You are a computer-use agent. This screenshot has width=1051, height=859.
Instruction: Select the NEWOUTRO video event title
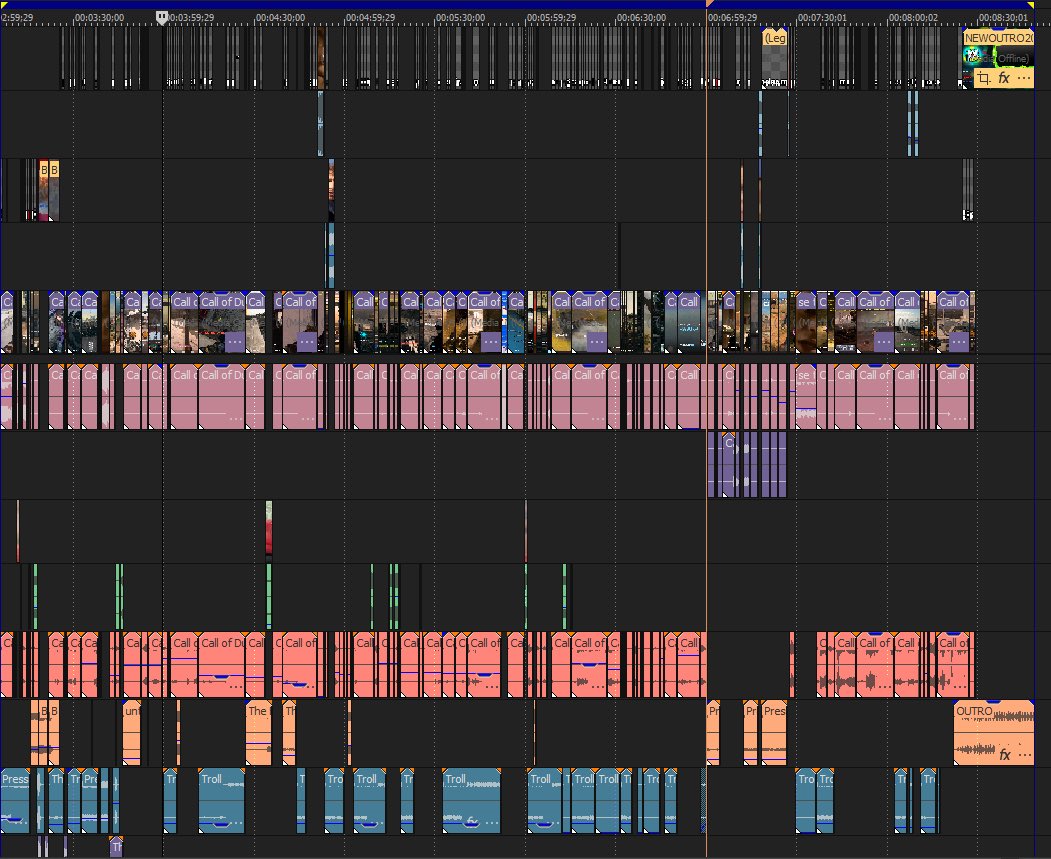[x=998, y=38]
